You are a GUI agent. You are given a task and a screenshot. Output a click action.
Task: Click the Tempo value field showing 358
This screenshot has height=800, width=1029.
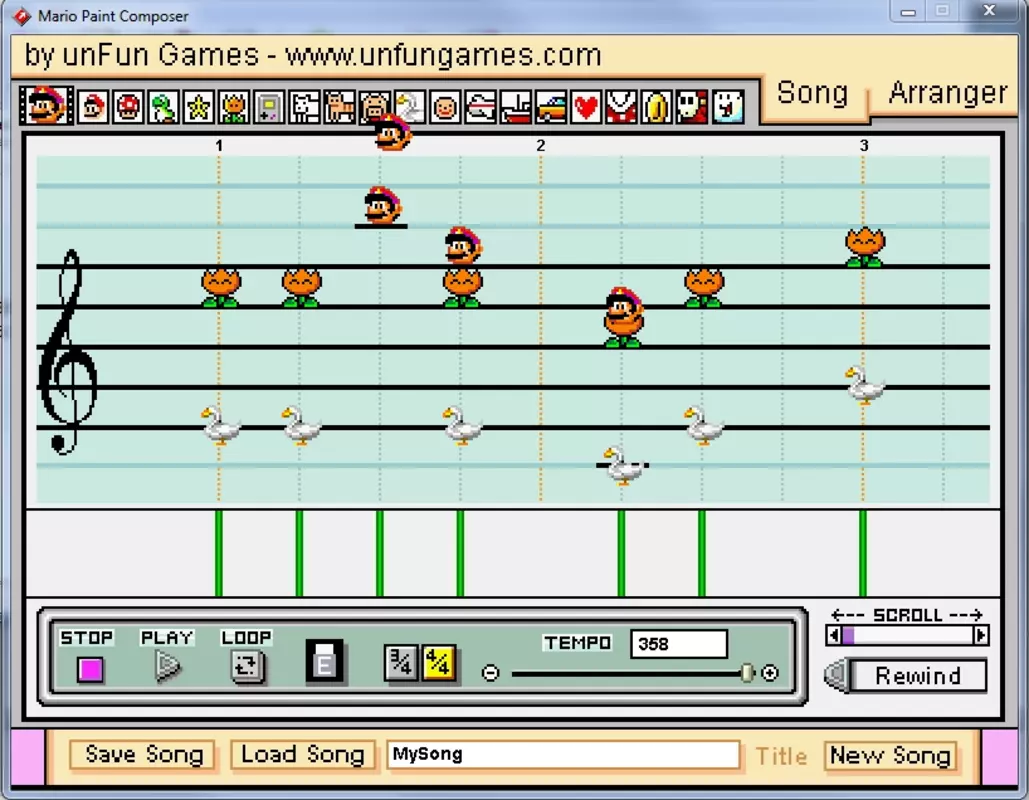pos(679,644)
